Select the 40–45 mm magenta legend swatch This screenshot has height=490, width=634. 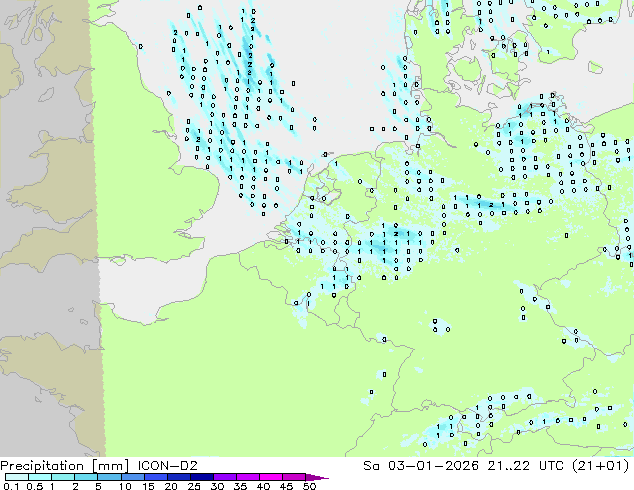[271, 477]
